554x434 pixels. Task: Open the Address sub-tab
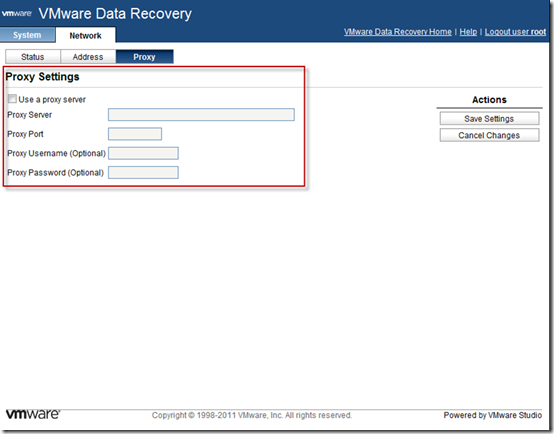88,57
